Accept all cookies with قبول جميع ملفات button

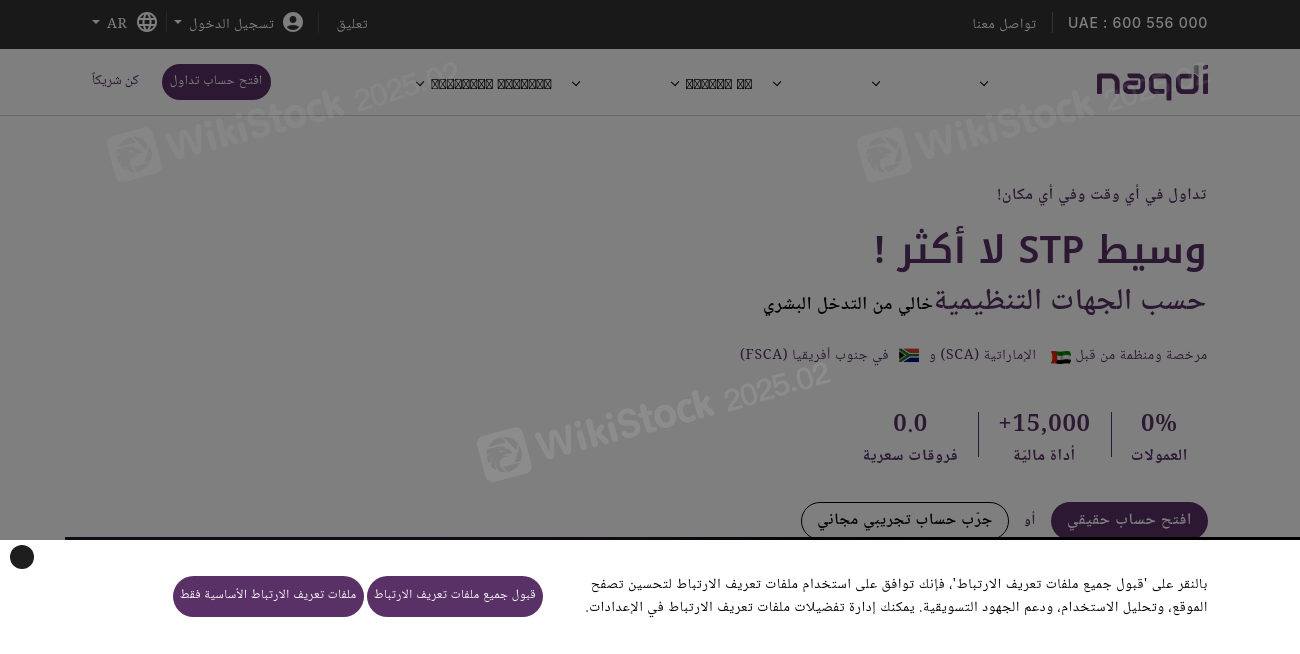(455, 596)
